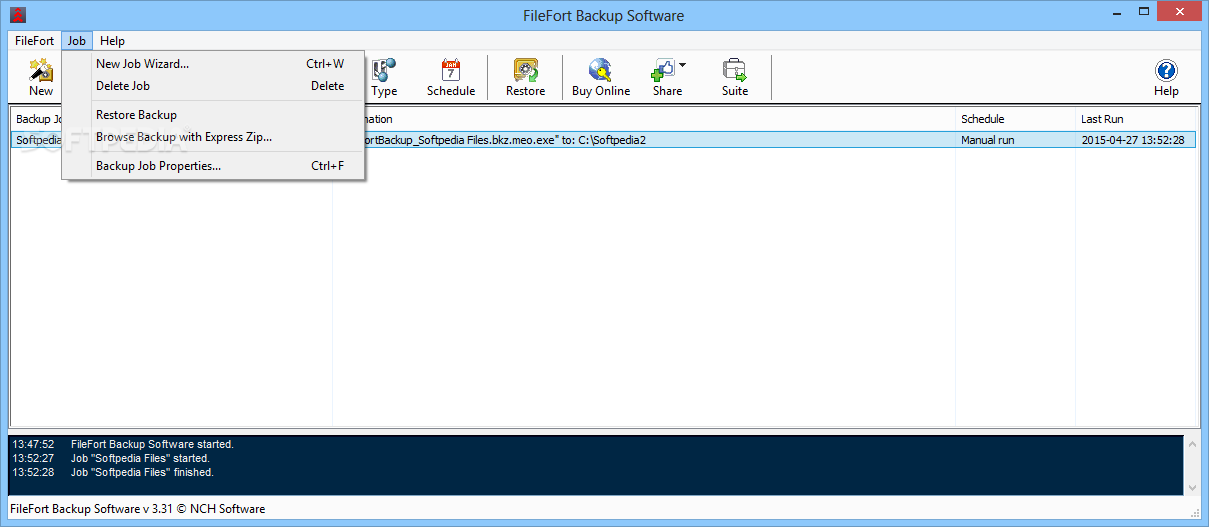Open Help from the toolbar icon
Viewport: 1209px width, 527px height.
(1166, 70)
